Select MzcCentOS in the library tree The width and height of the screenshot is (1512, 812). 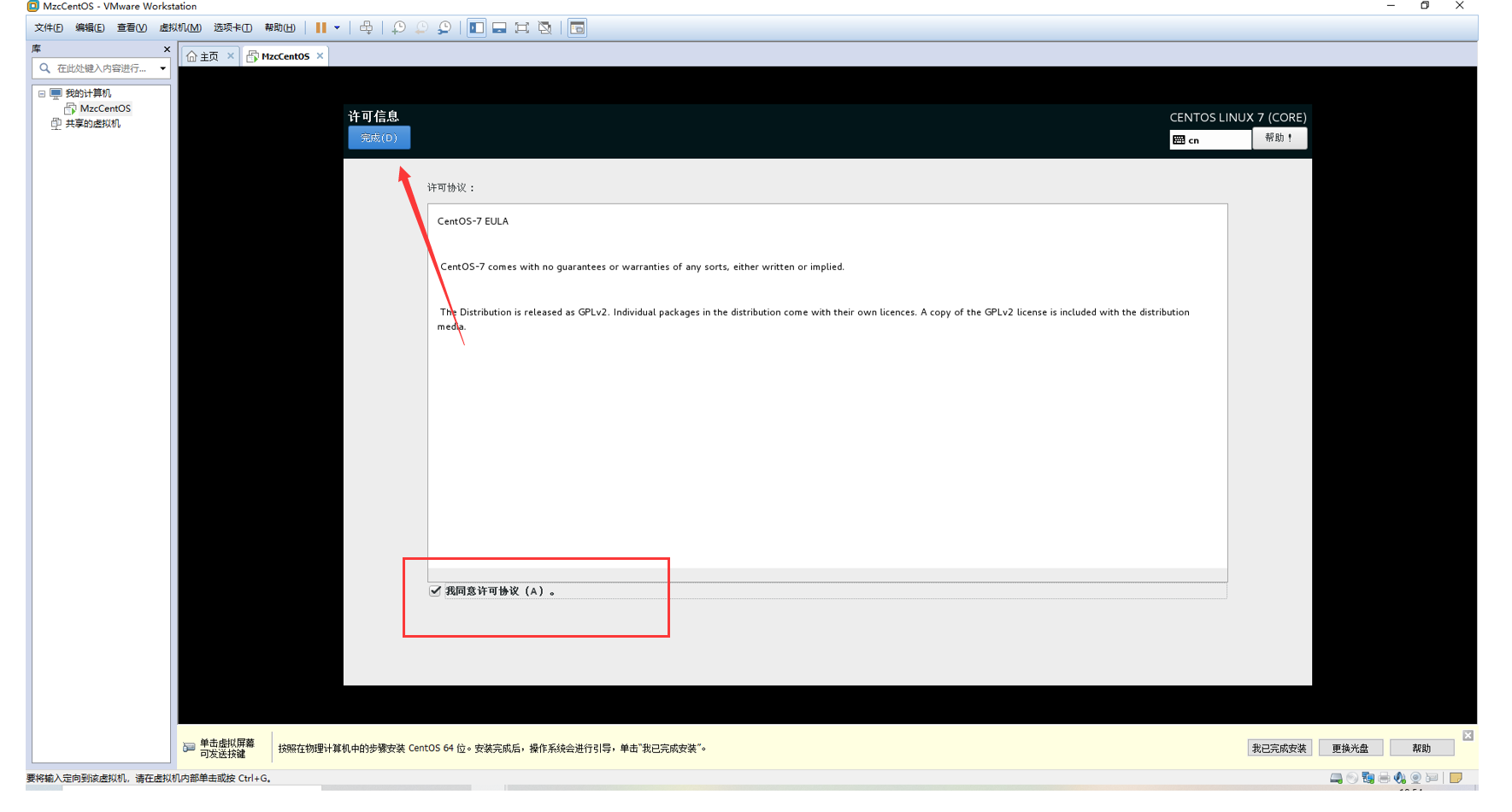(105, 109)
